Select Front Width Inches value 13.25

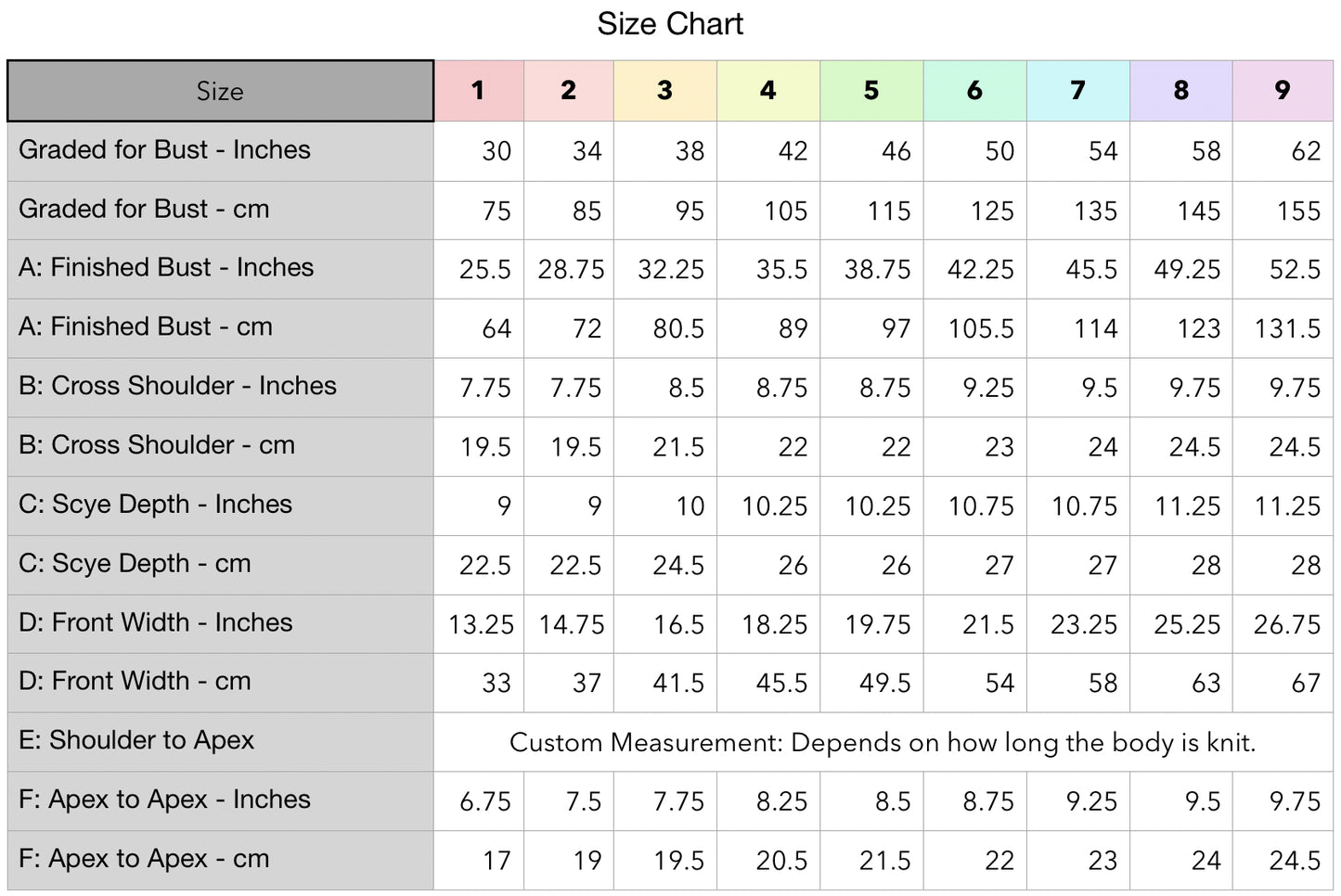(481, 624)
